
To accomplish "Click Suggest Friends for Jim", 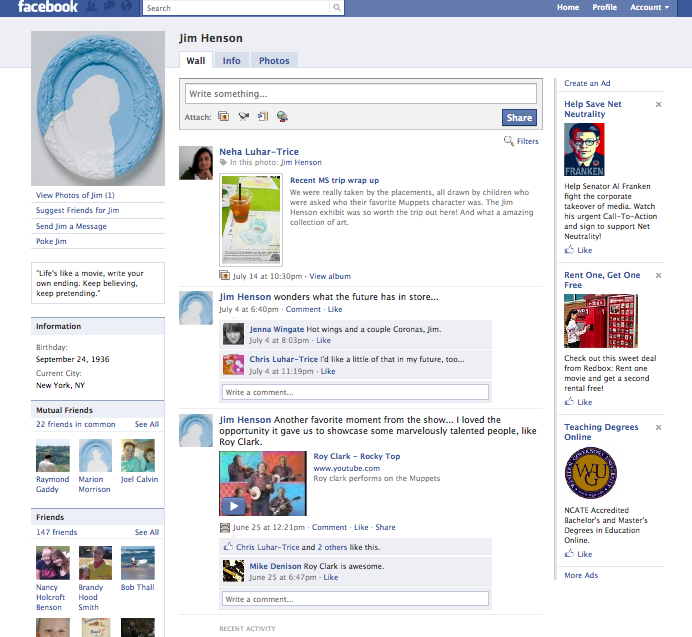I will (x=77, y=210).
